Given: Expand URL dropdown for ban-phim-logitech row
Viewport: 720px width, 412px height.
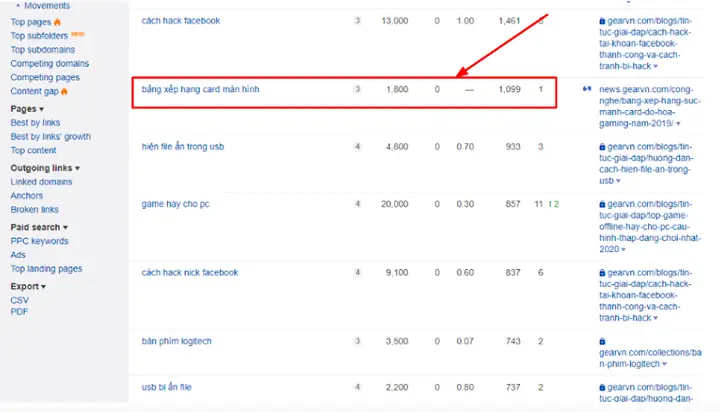Looking at the screenshot, I should (x=664, y=364).
